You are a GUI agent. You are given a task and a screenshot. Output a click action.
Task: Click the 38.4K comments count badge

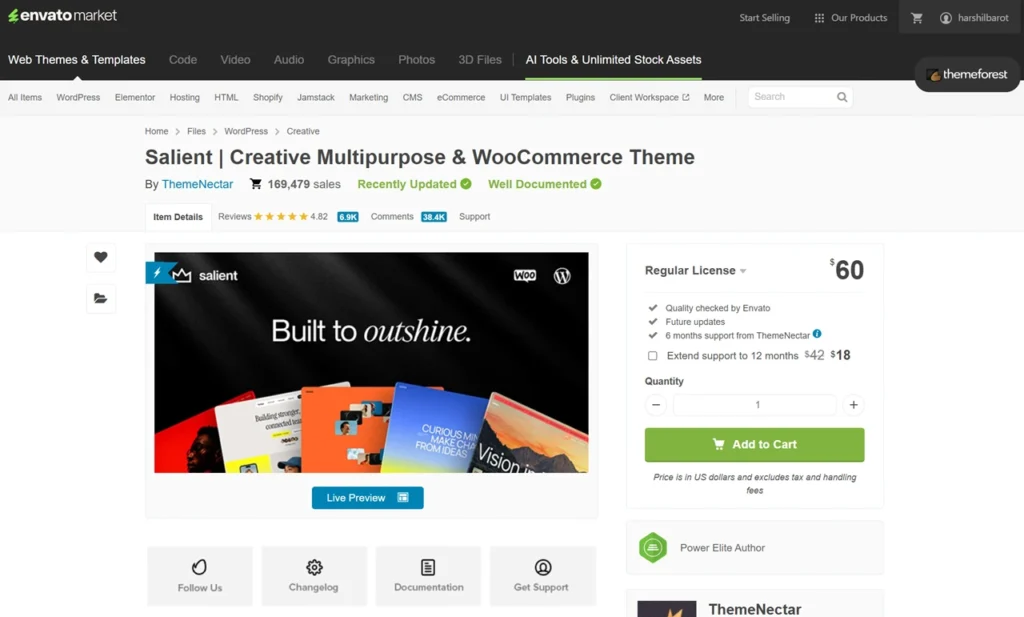tap(434, 217)
